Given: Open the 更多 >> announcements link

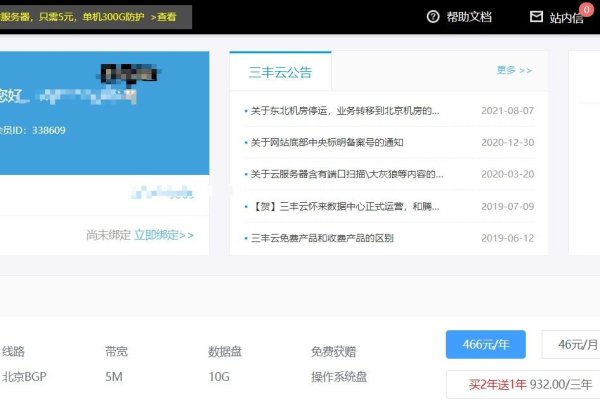Looking at the screenshot, I should point(514,70).
